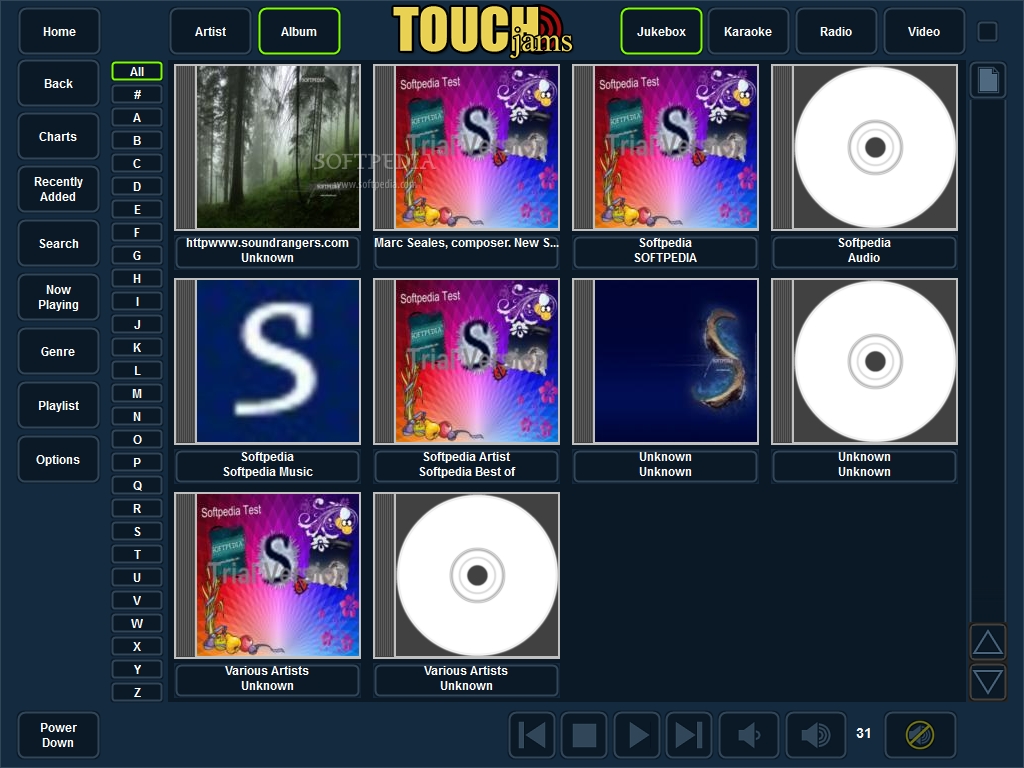Page down with the inverted triangle arrow
This screenshot has width=1024, height=768.
[987, 682]
